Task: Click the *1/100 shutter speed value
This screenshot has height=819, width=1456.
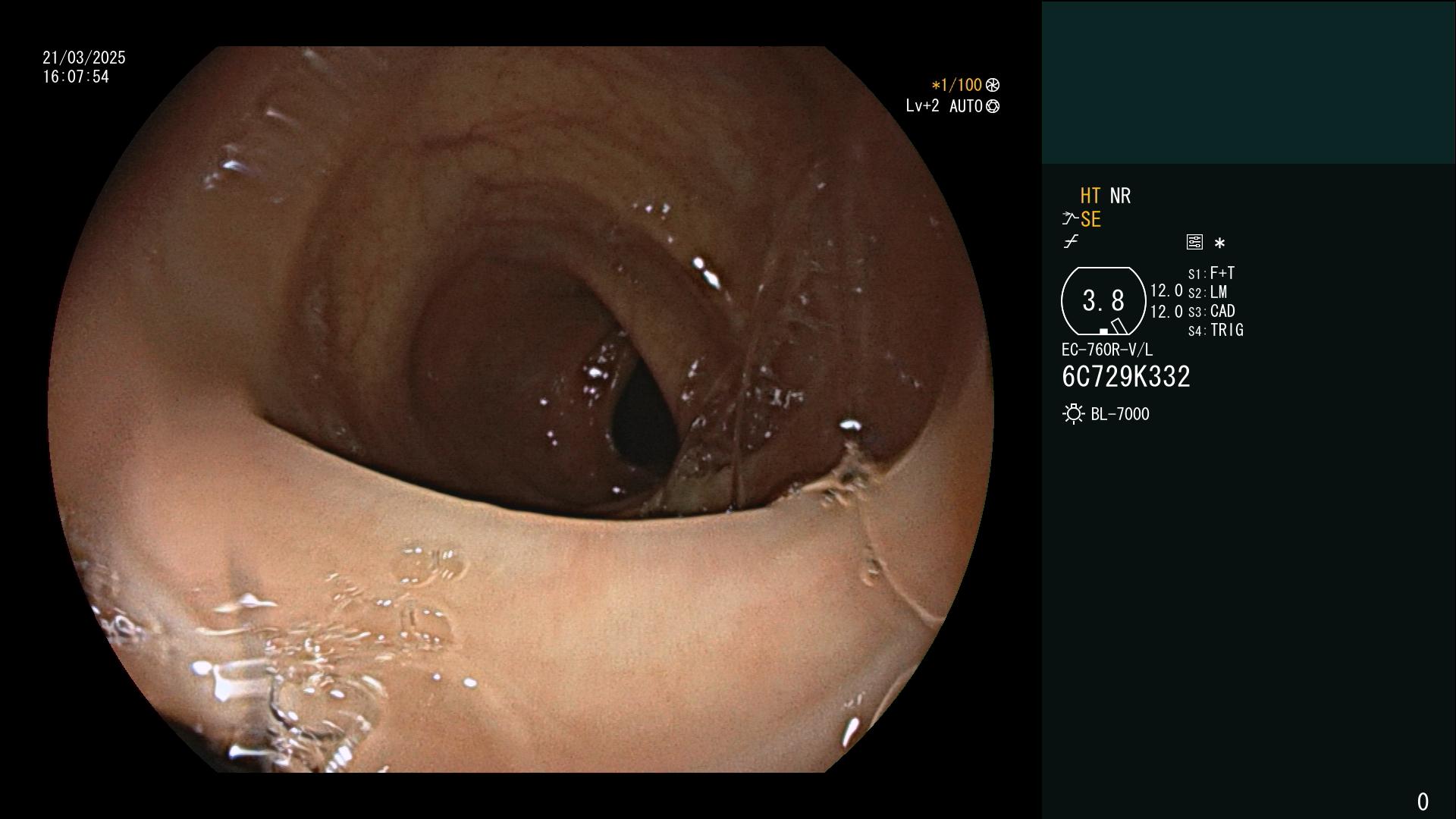Action: (x=957, y=85)
